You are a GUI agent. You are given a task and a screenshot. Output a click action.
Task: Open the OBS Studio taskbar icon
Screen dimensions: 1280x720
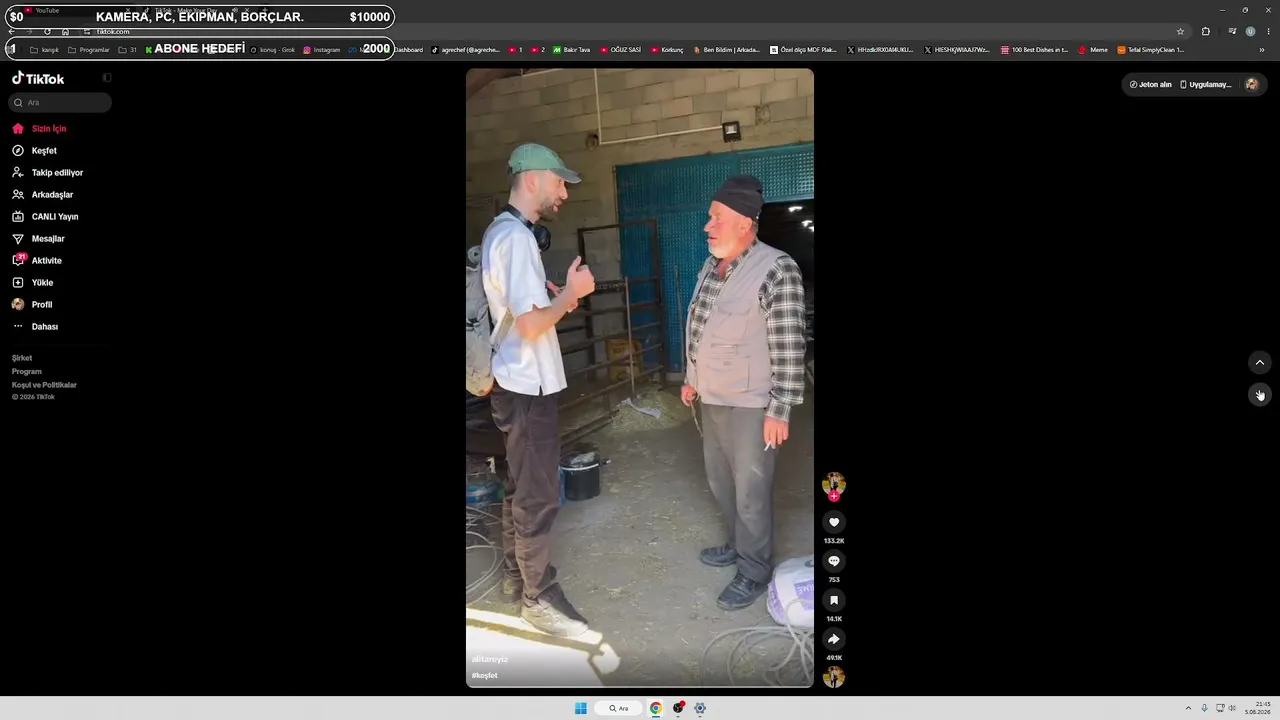pyautogui.click(x=678, y=708)
